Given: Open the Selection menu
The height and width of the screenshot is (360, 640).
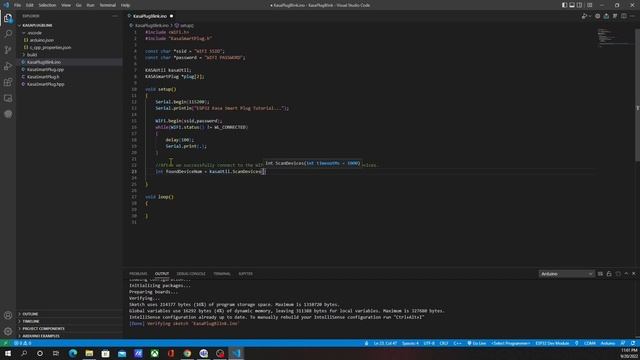Looking at the screenshot, I should point(47,5).
